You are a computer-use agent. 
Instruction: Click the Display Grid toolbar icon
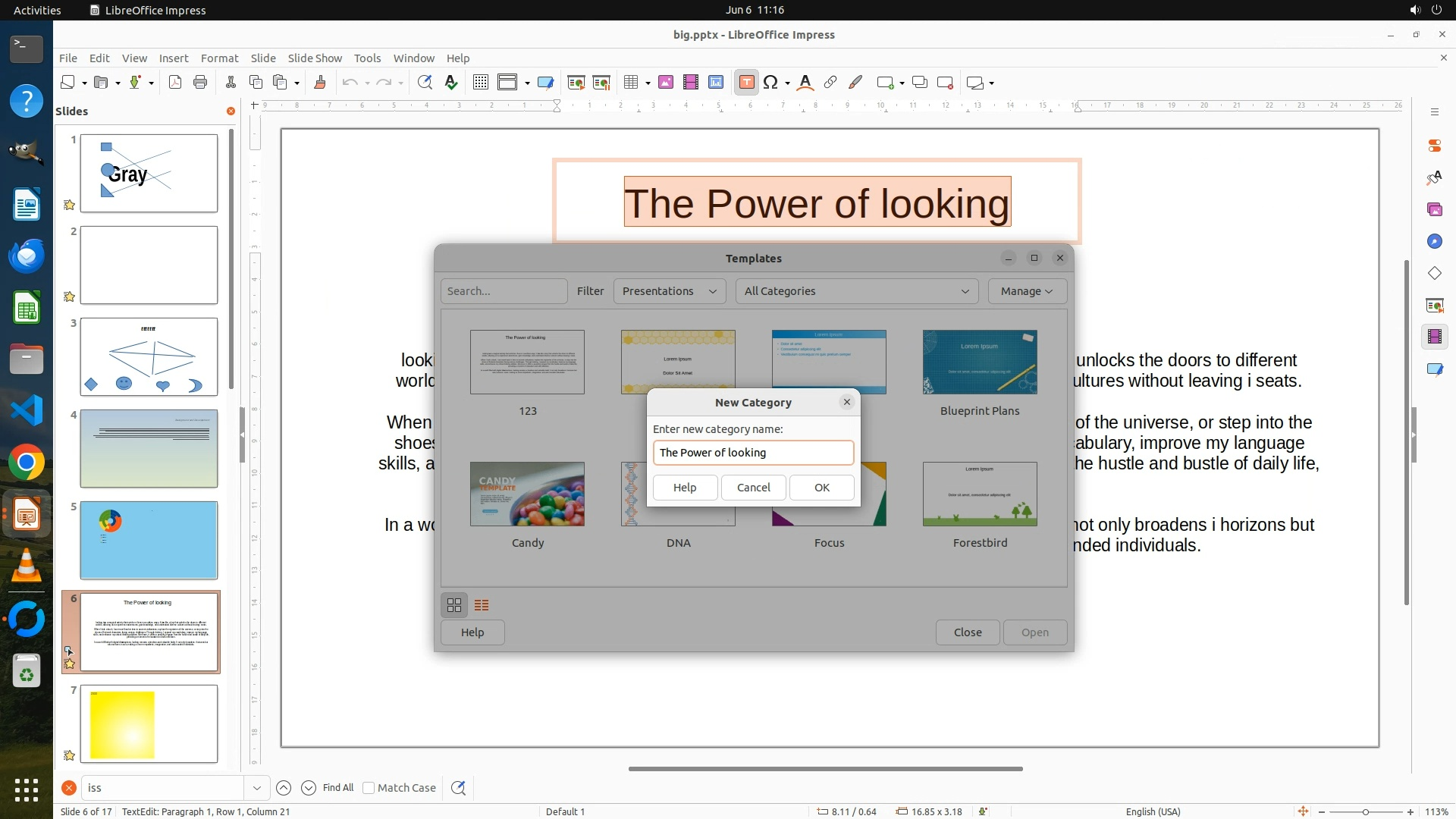[x=480, y=83]
